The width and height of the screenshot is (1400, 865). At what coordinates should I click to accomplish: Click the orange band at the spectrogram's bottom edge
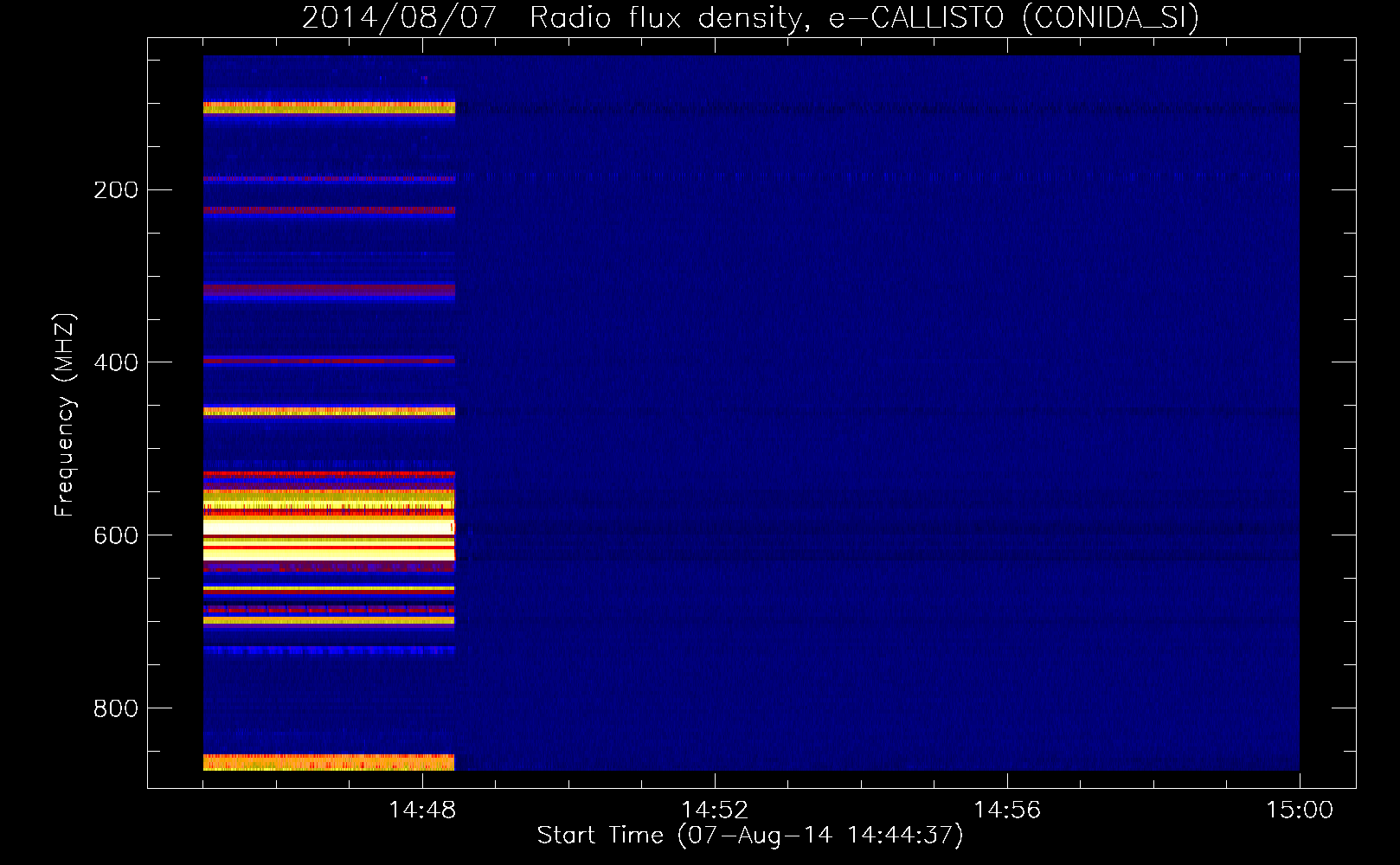coord(329,762)
